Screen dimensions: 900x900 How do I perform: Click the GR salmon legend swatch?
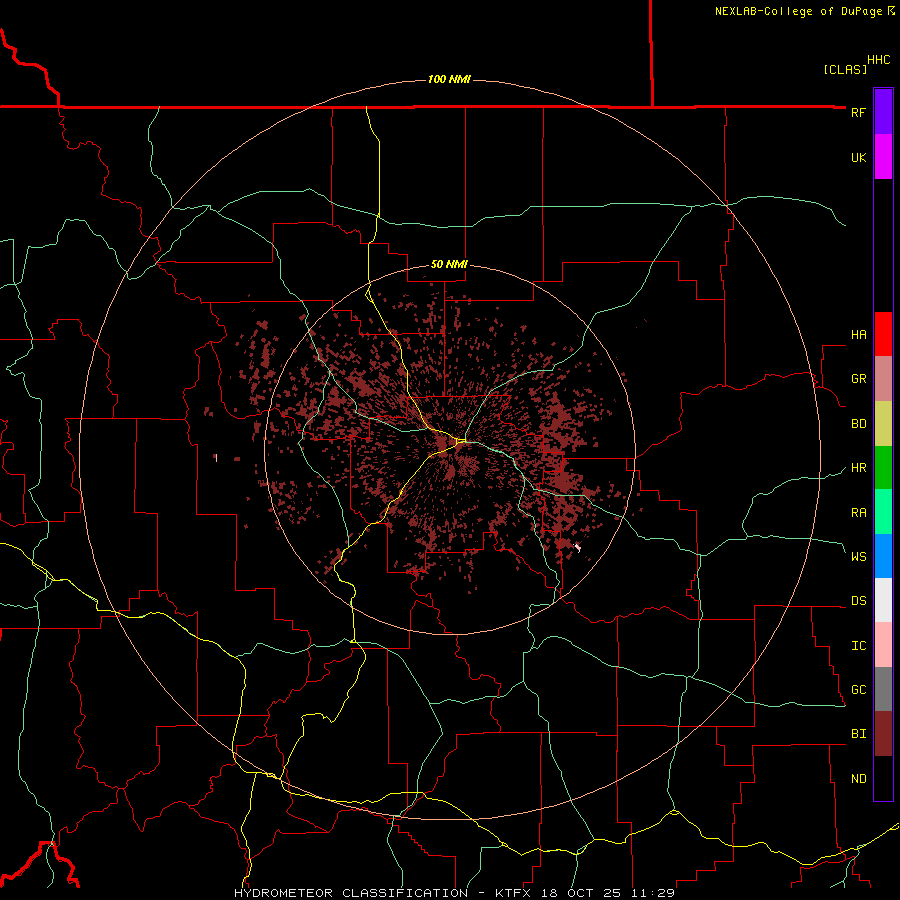tap(883, 379)
